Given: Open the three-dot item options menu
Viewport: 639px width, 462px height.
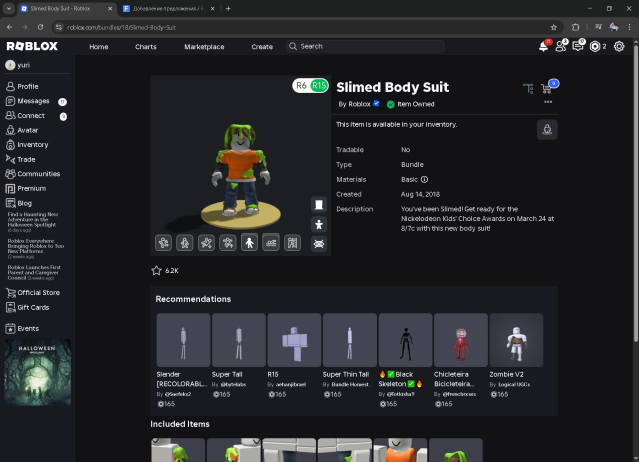Looking at the screenshot, I should pos(548,102).
